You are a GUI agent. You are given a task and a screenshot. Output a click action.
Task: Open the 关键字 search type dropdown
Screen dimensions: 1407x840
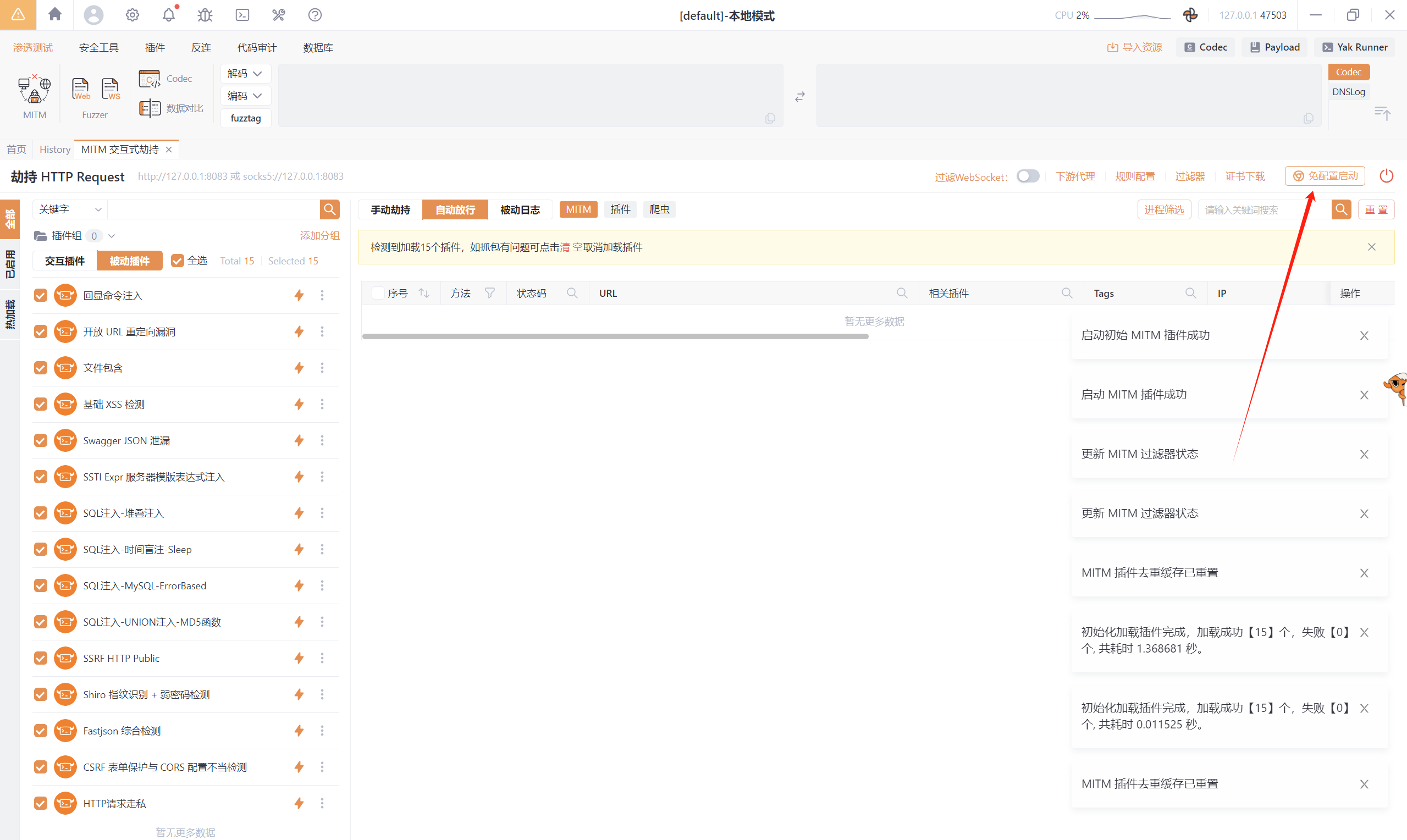point(70,209)
